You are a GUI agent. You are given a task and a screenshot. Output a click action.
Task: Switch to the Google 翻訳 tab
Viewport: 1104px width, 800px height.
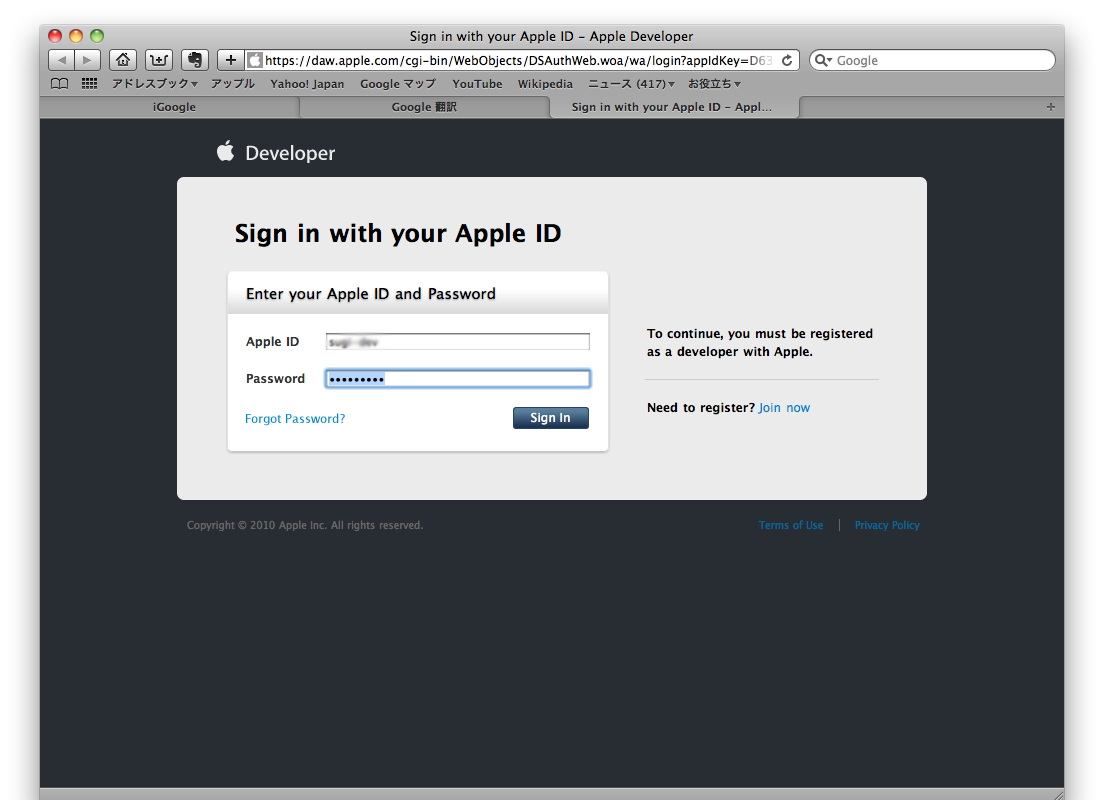pos(424,107)
